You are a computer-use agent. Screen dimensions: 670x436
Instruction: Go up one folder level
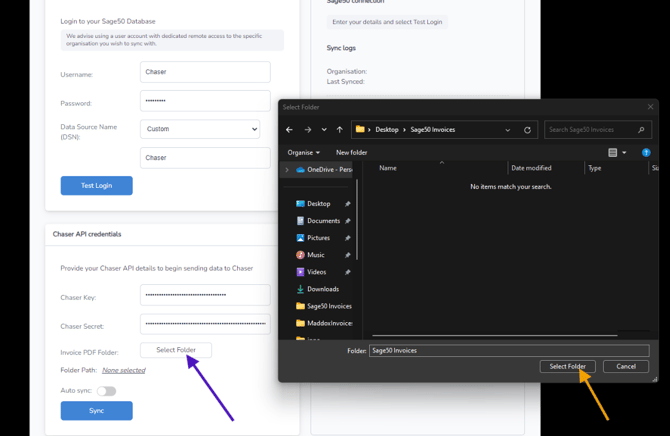coord(340,130)
